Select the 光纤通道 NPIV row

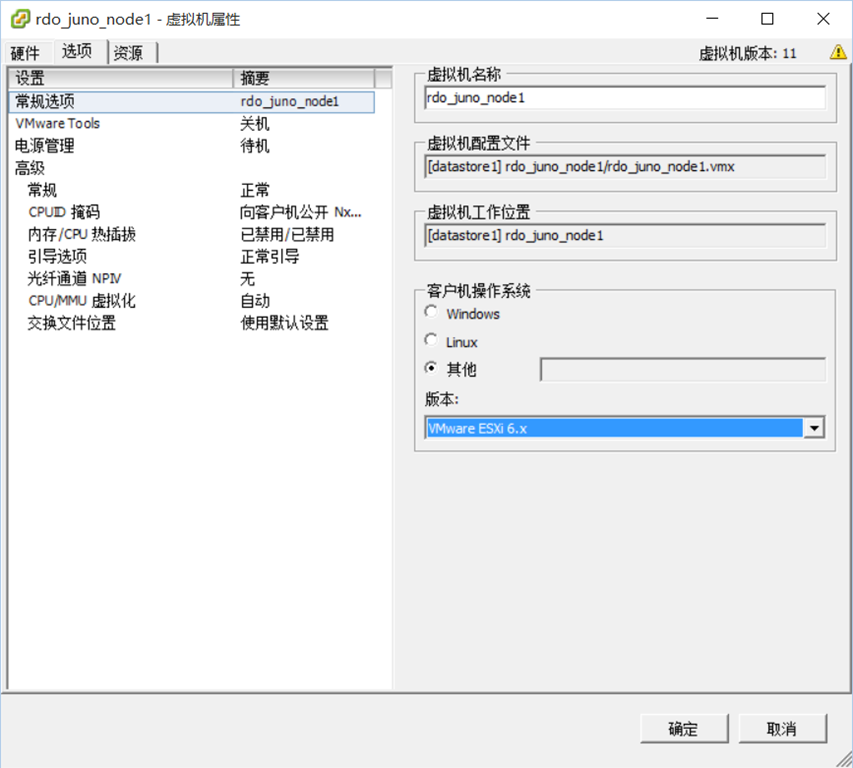192,279
